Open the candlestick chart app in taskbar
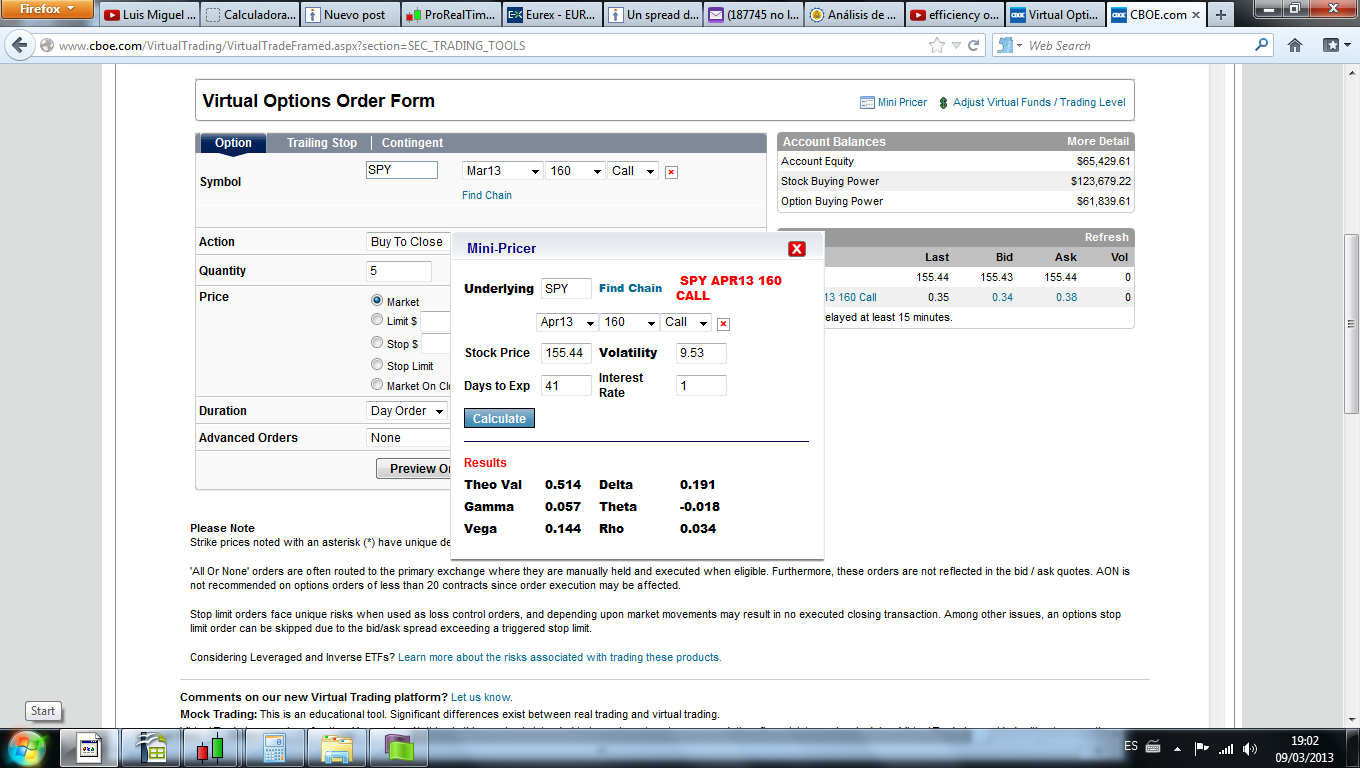The image size is (1360, 768). 210,748
